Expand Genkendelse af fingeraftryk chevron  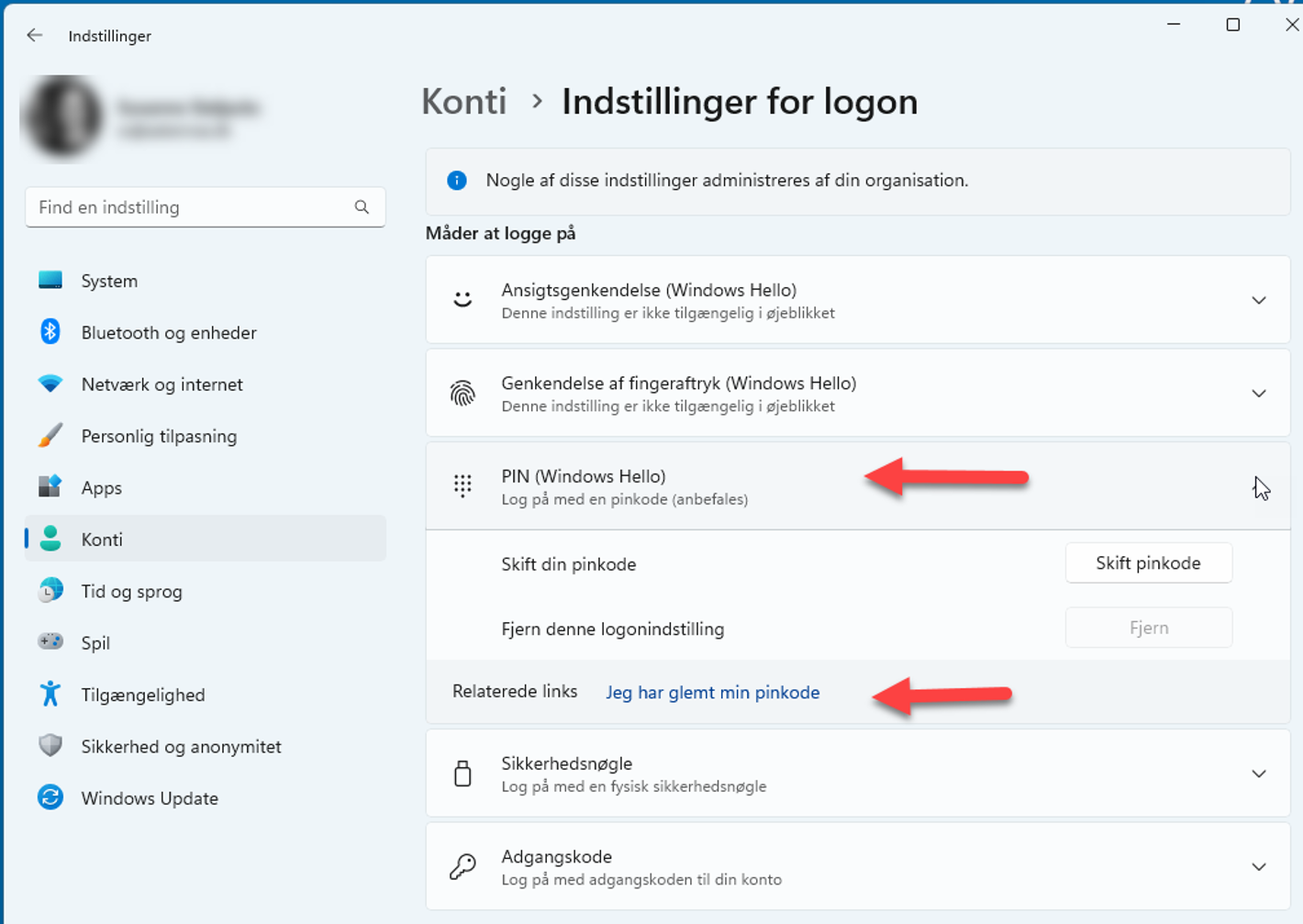tap(1259, 393)
